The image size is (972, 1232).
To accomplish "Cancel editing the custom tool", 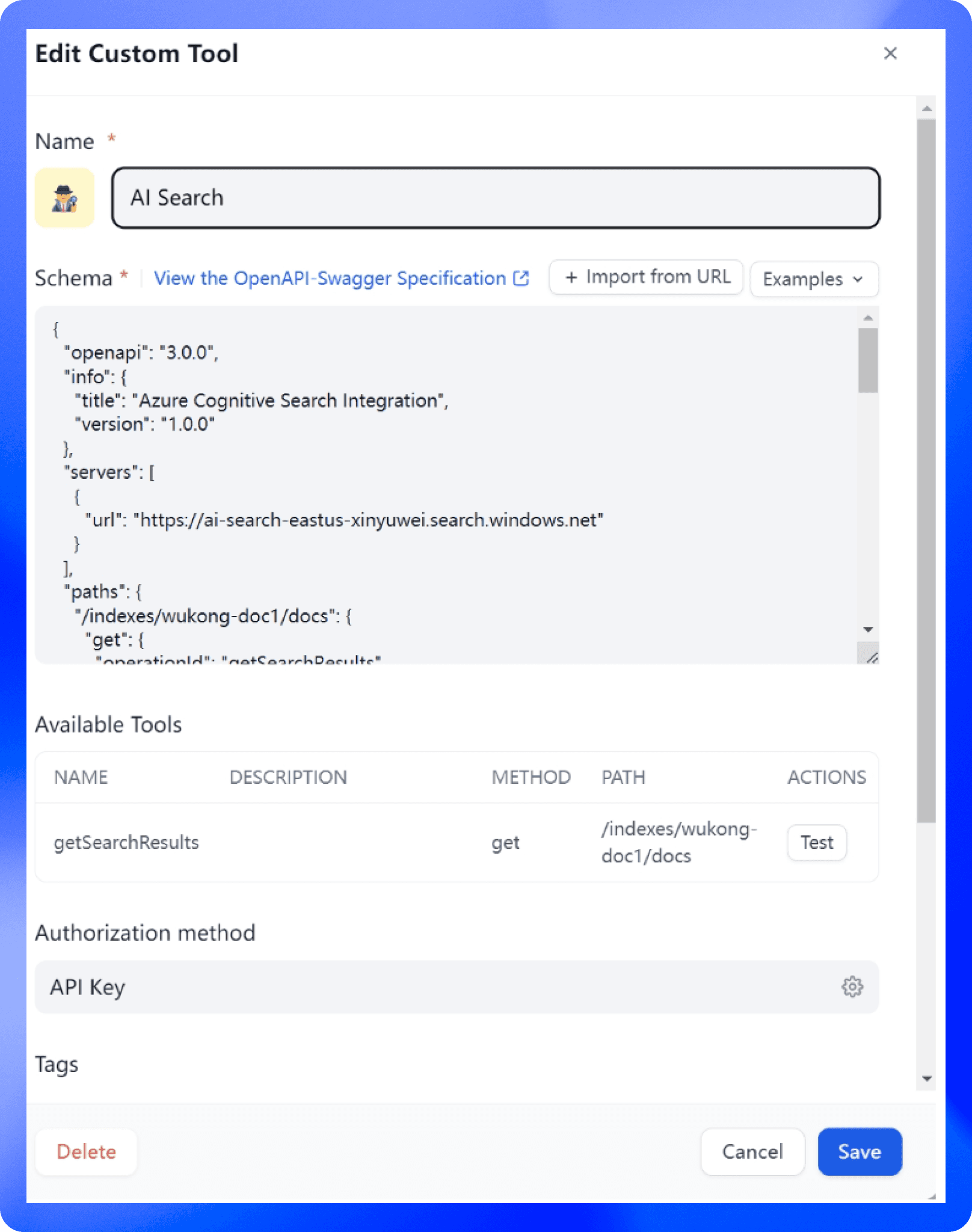I will tap(752, 1151).
